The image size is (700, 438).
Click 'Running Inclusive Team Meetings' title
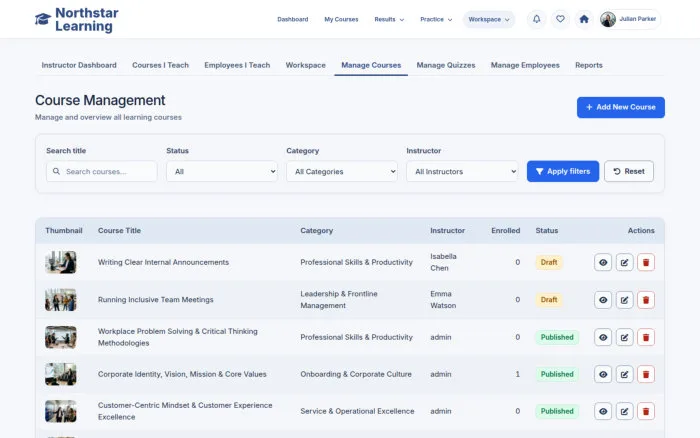click(155, 300)
